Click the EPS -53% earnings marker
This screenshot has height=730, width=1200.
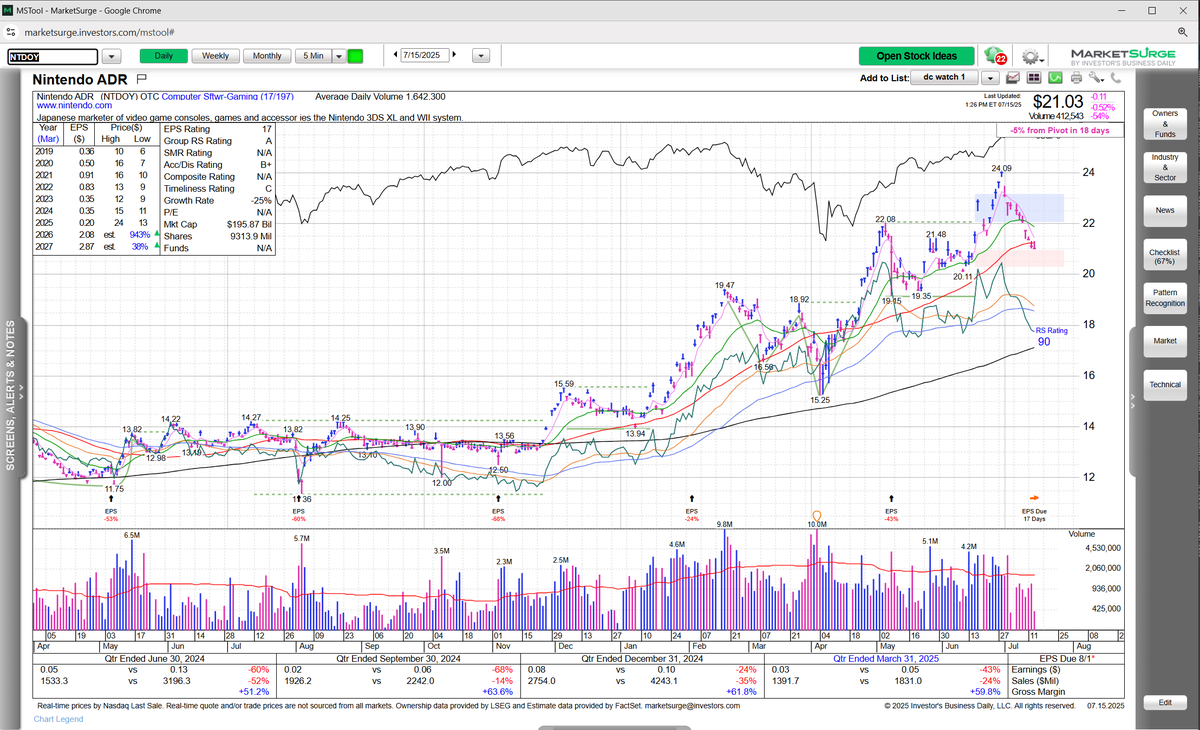111,510
